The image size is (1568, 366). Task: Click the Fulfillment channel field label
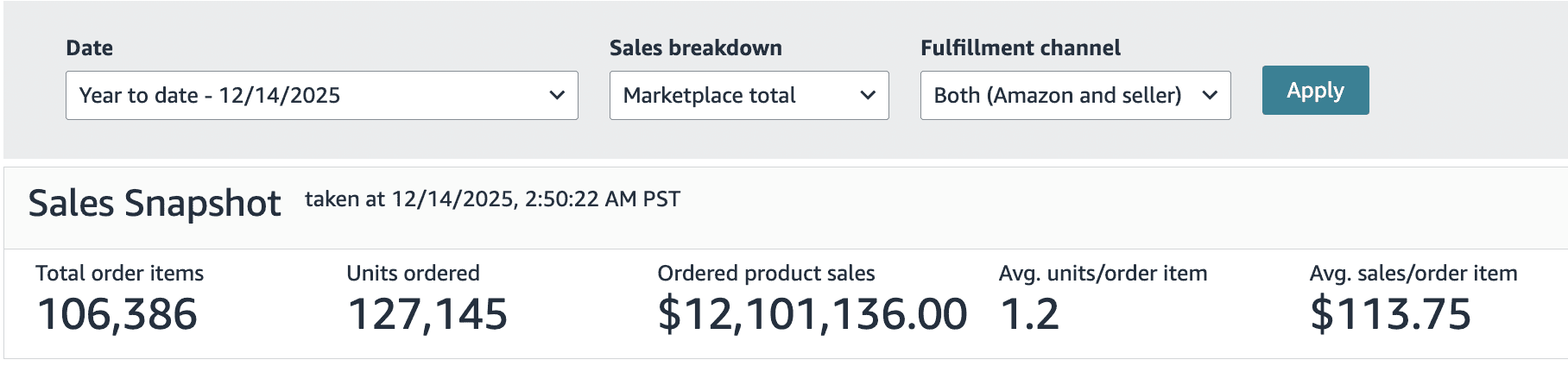pyautogui.click(x=1020, y=48)
